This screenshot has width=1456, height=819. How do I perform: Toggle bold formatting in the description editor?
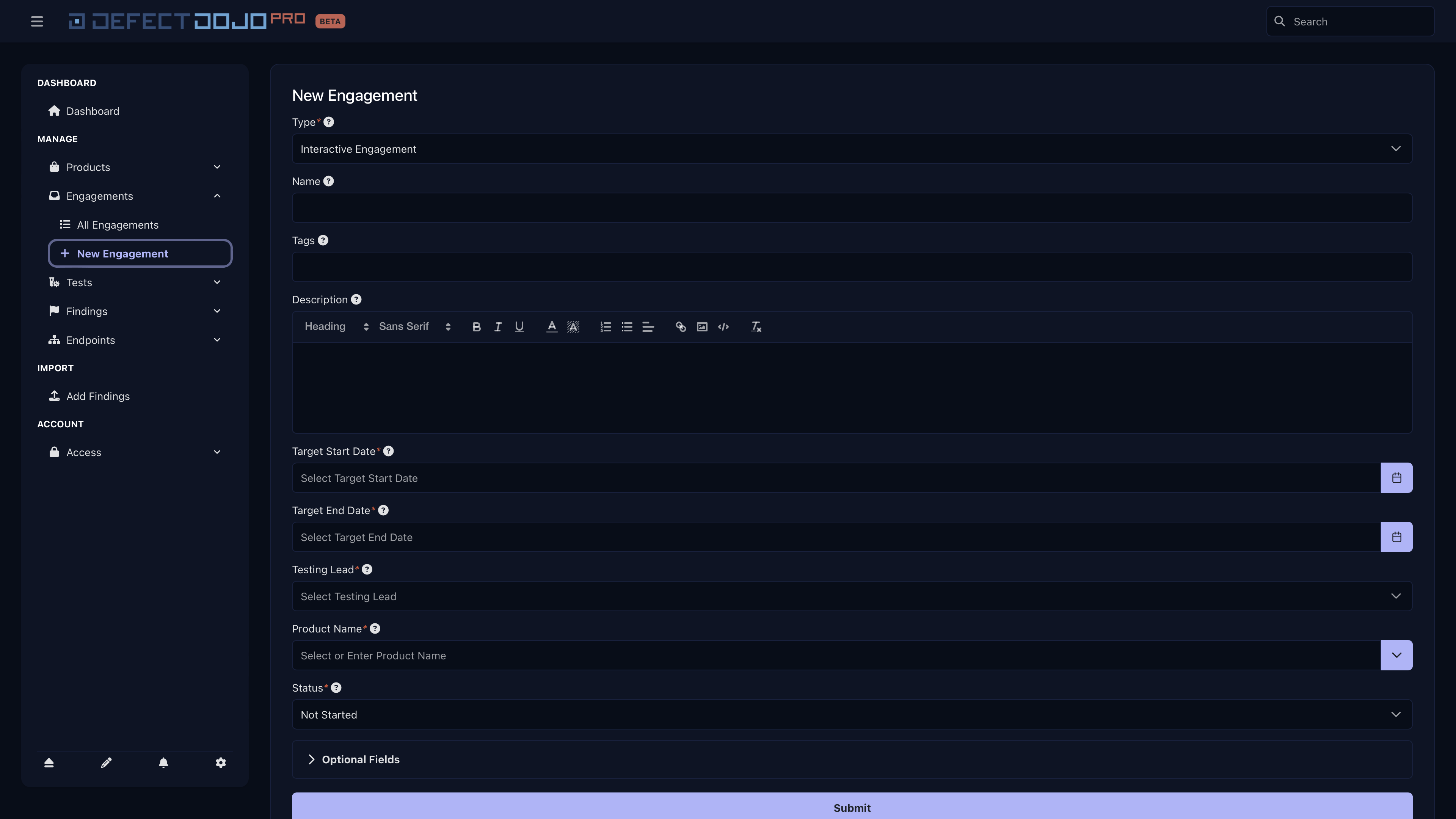(477, 327)
